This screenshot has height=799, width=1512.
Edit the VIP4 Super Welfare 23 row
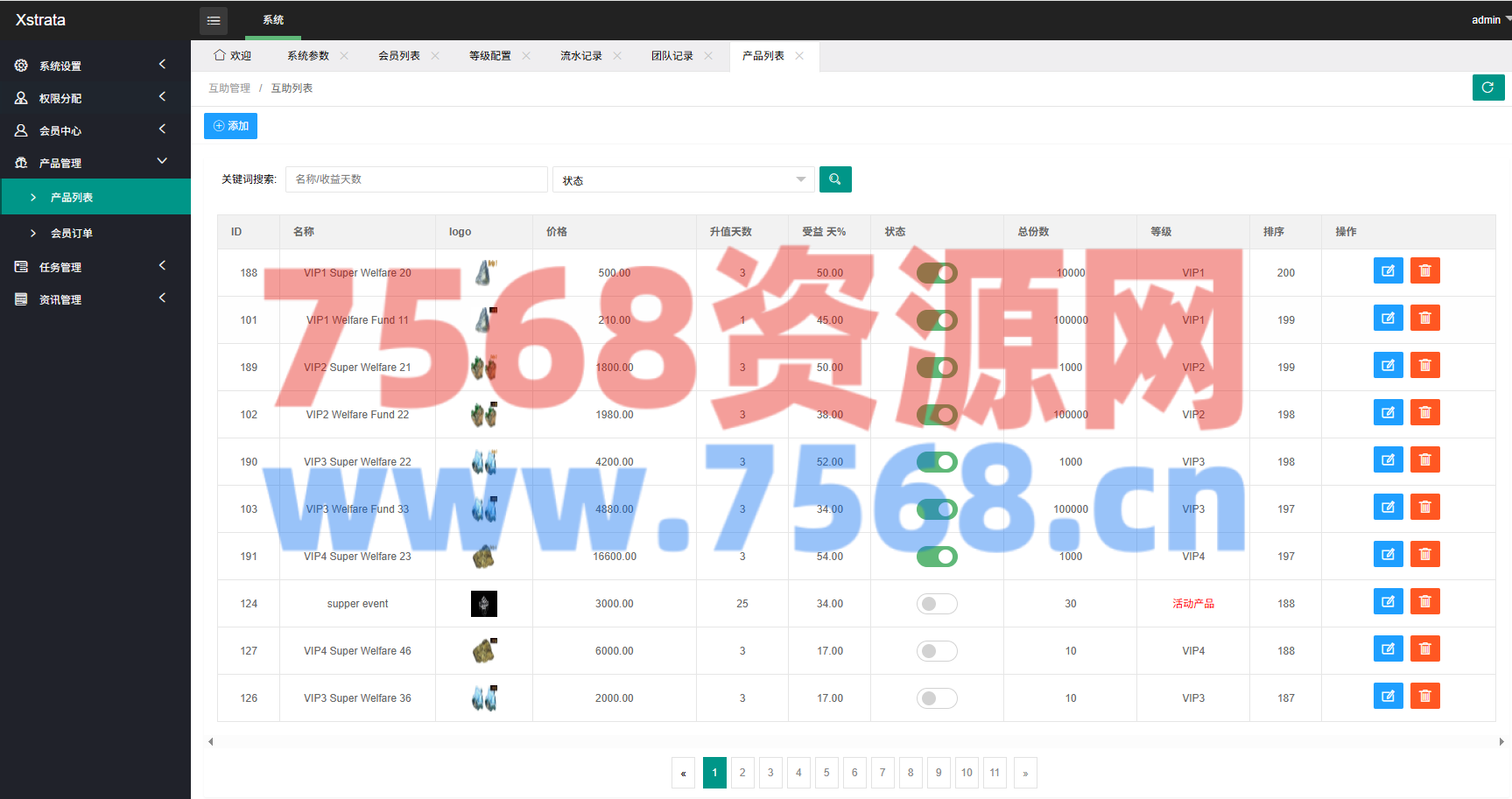pyautogui.click(x=1388, y=555)
